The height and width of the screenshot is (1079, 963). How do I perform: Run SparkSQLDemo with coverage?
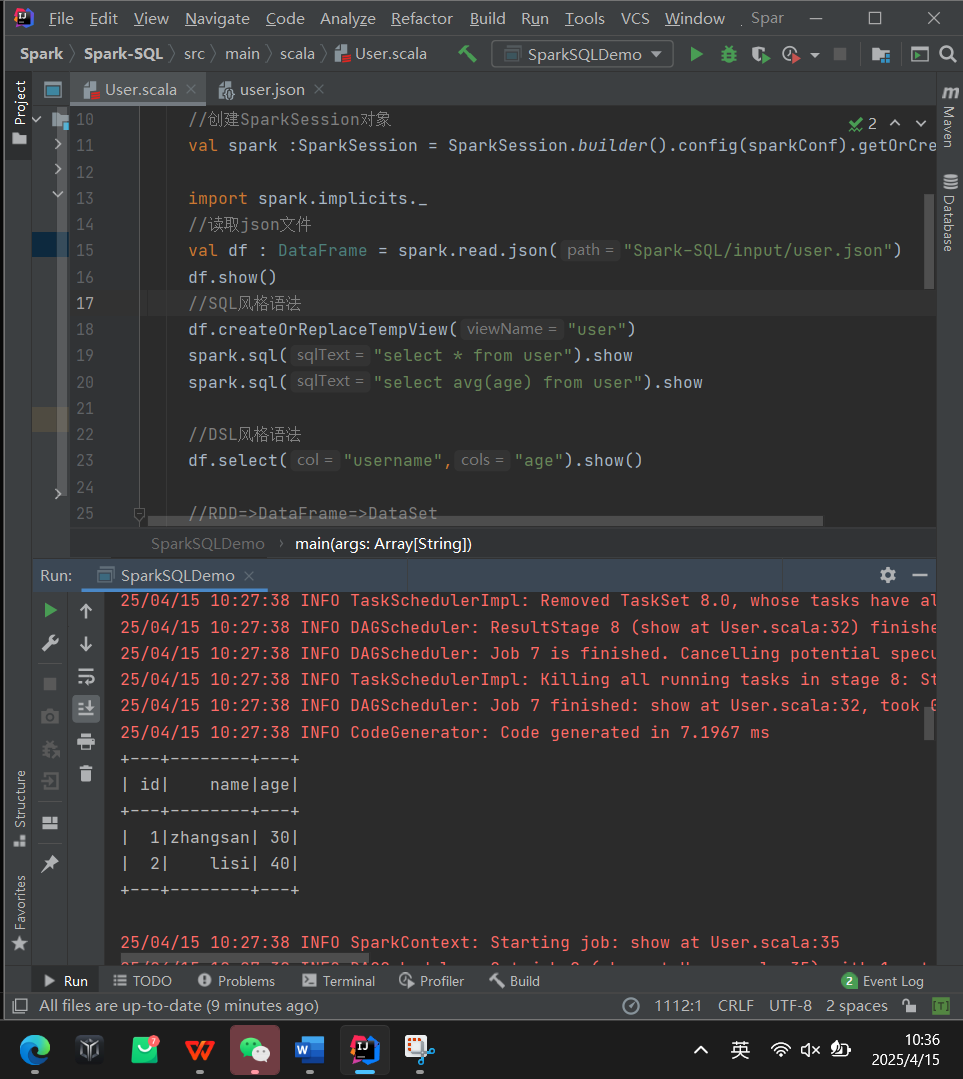point(760,54)
